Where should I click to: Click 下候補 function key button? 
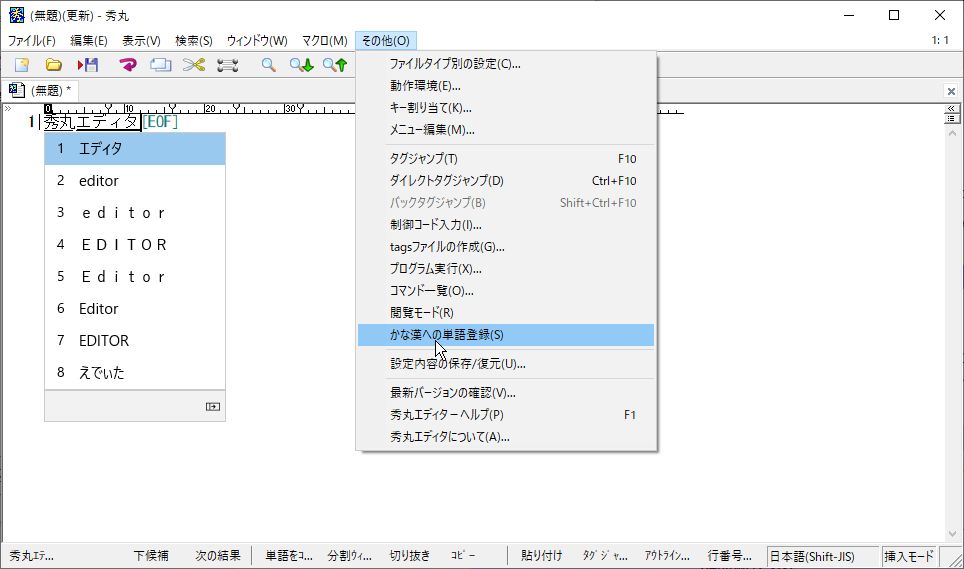click(x=151, y=555)
